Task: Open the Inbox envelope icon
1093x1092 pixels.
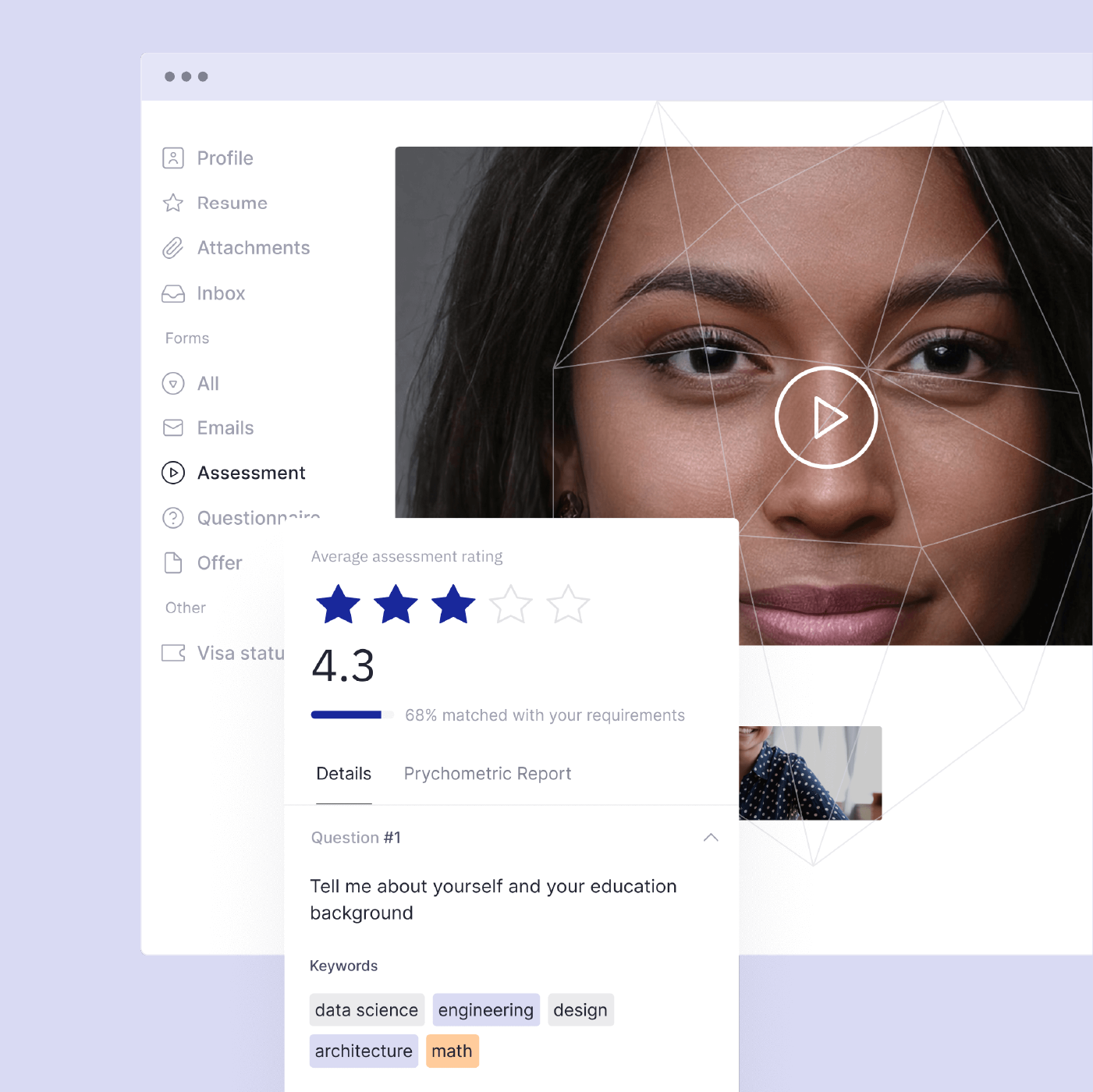Action: tap(172, 293)
